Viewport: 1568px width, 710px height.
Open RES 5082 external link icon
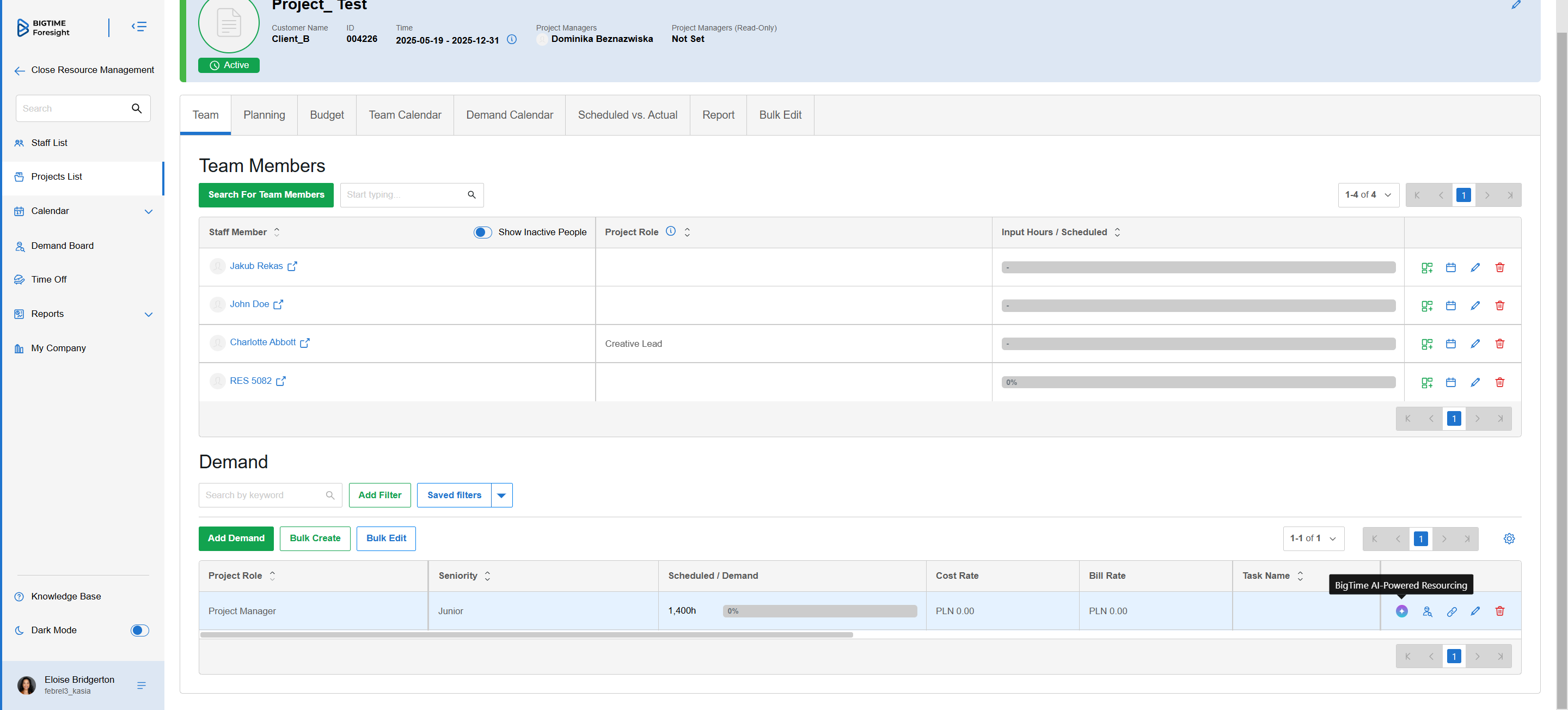pyautogui.click(x=280, y=381)
